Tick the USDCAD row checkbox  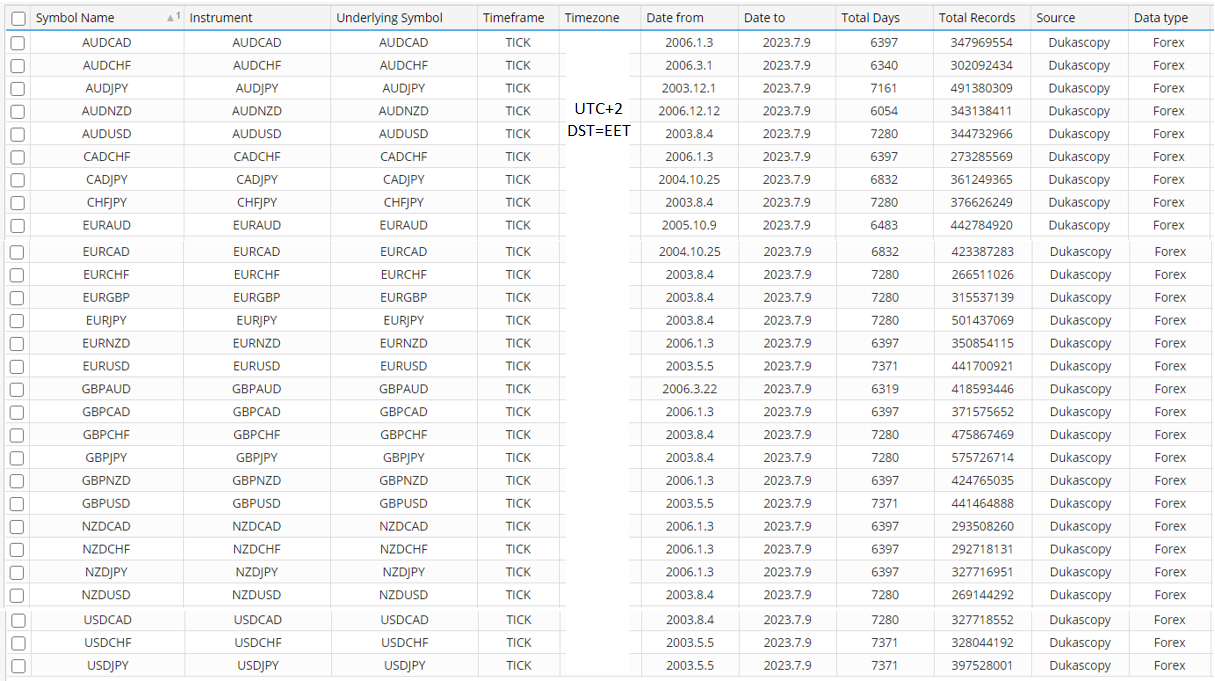(18, 621)
